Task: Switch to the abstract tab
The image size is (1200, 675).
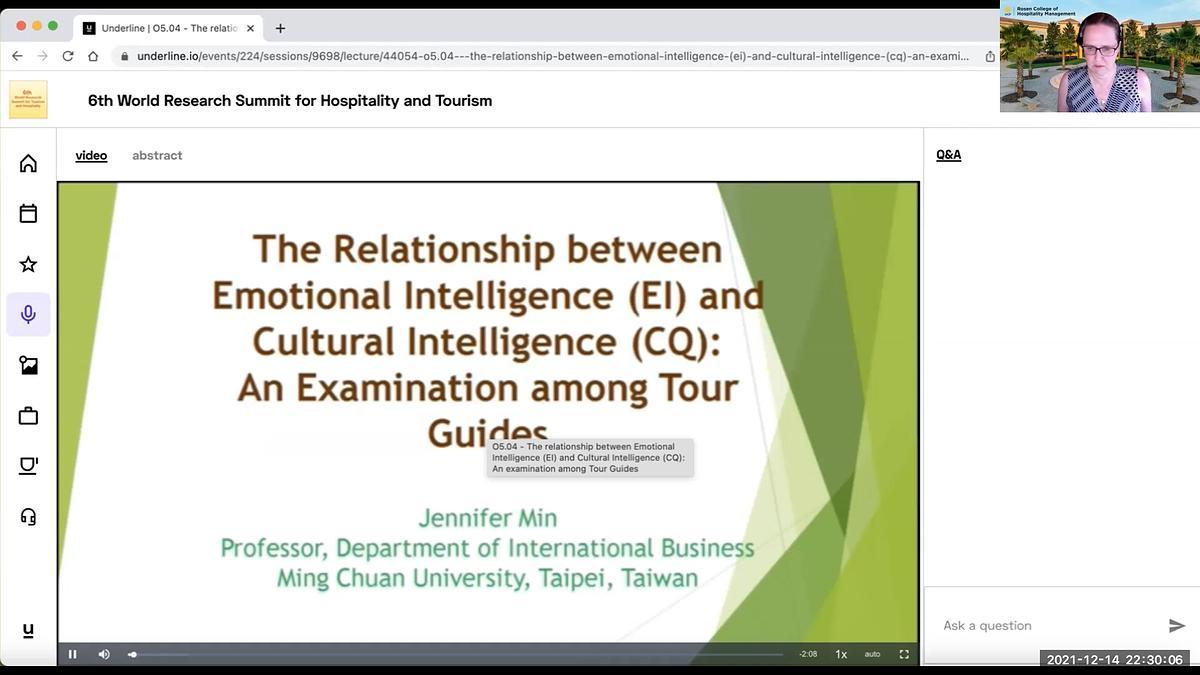Action: pos(157,155)
